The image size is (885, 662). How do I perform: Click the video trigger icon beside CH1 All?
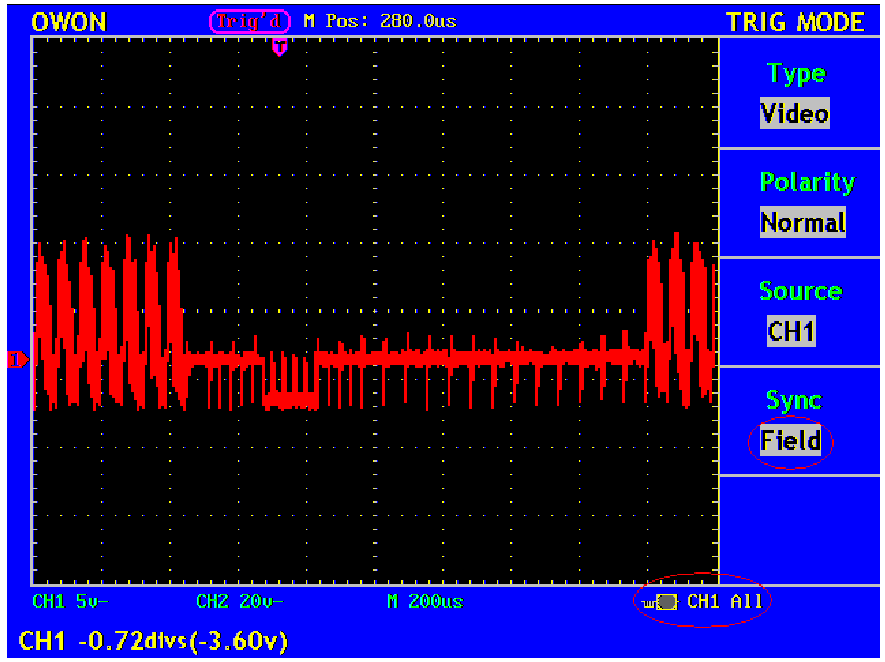click(x=660, y=603)
